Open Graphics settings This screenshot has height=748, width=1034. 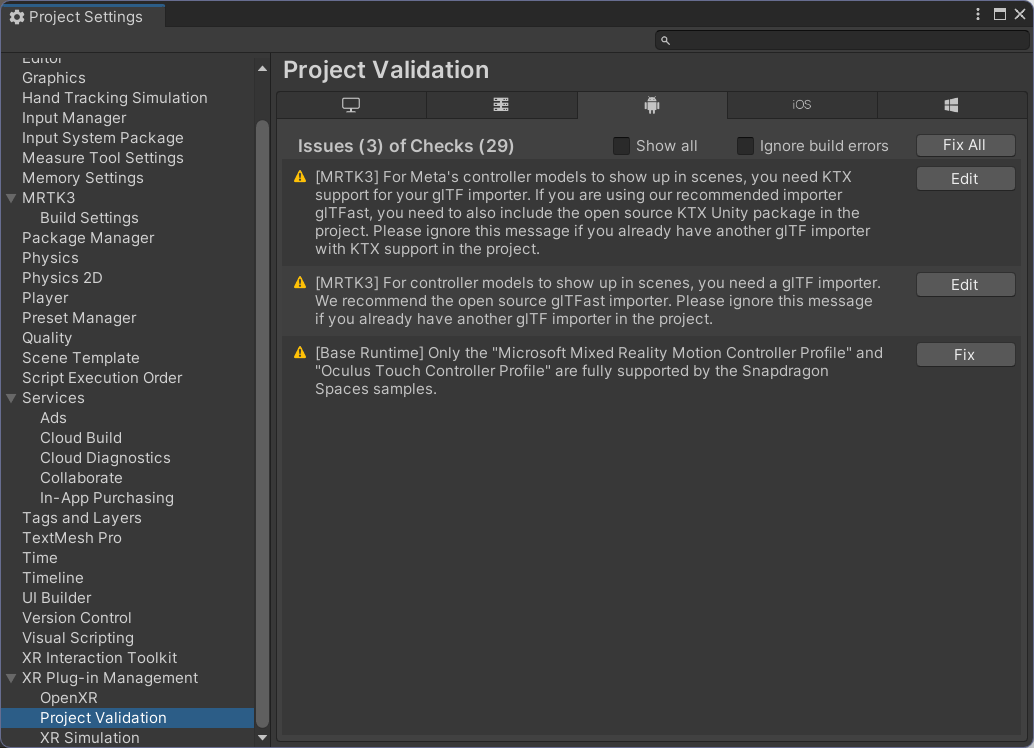[54, 78]
